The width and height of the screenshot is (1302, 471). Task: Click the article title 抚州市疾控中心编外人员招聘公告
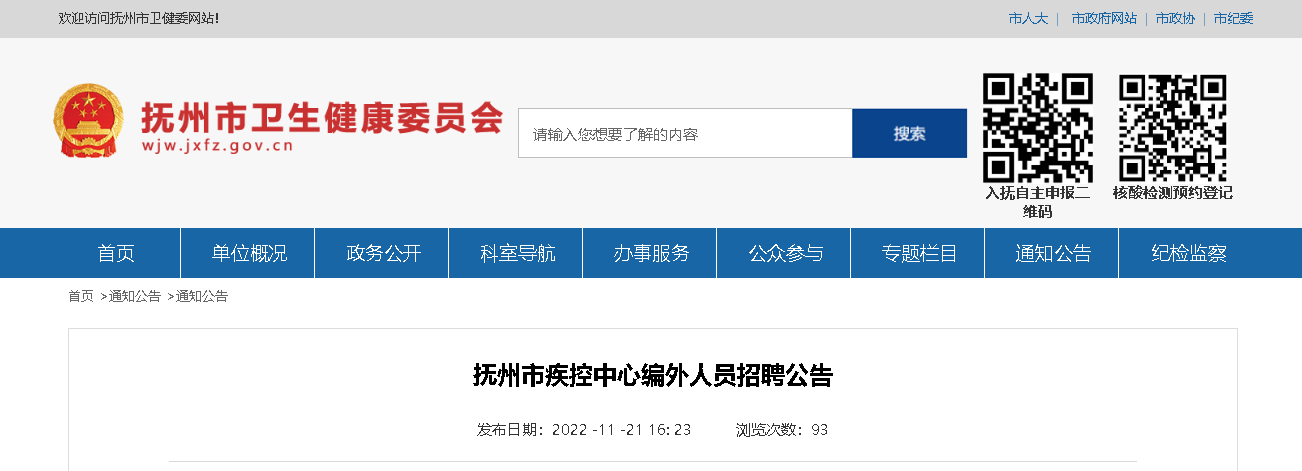pyautogui.click(x=653, y=376)
